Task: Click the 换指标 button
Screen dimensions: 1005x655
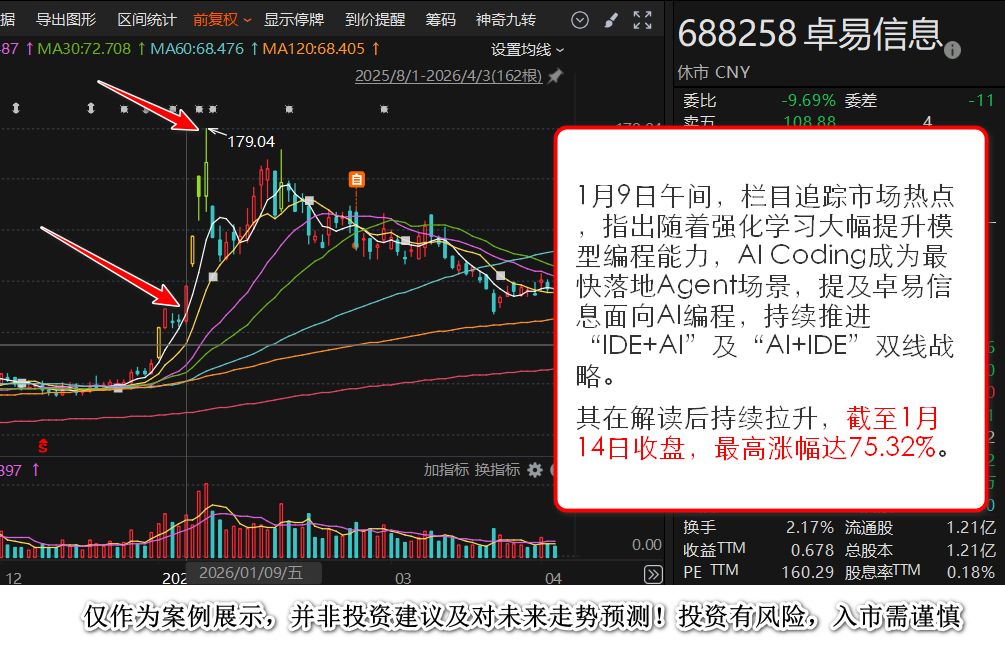Action: pyautogui.click(x=497, y=470)
